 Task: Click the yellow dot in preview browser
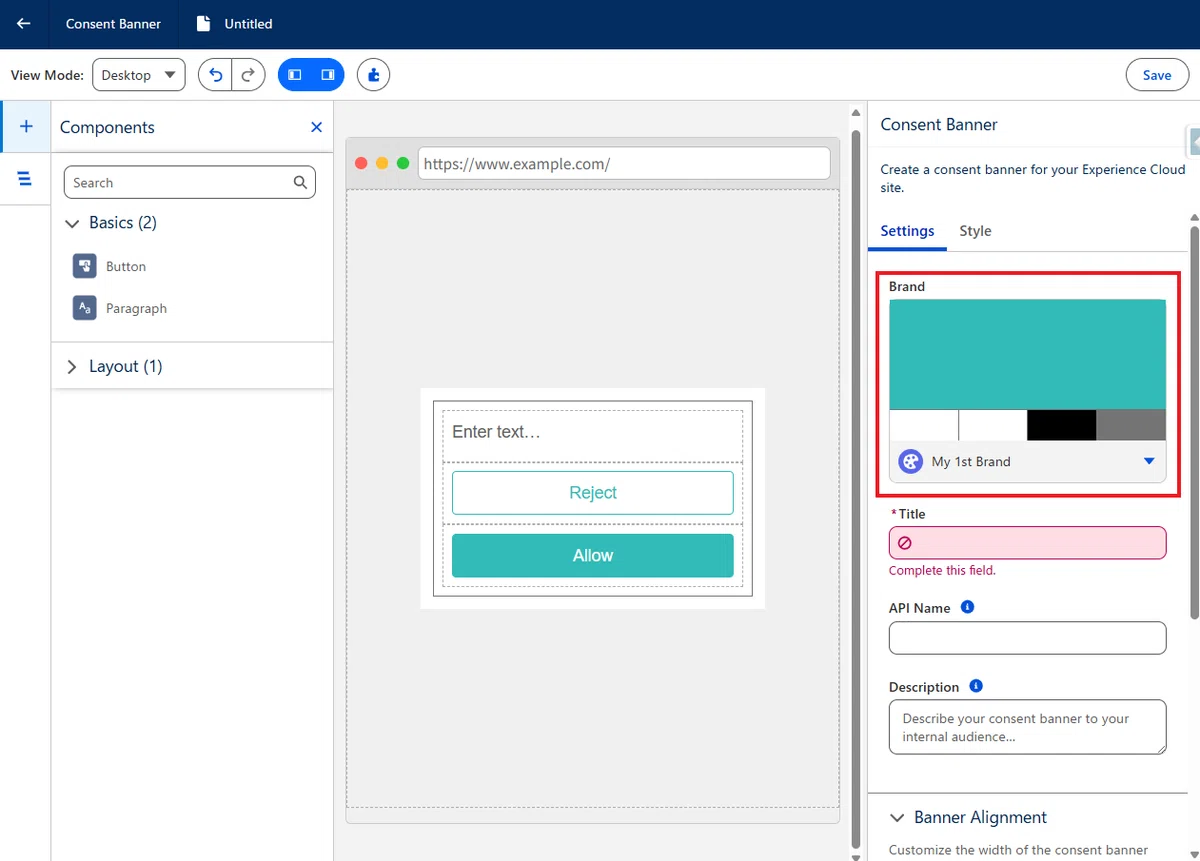pos(382,163)
